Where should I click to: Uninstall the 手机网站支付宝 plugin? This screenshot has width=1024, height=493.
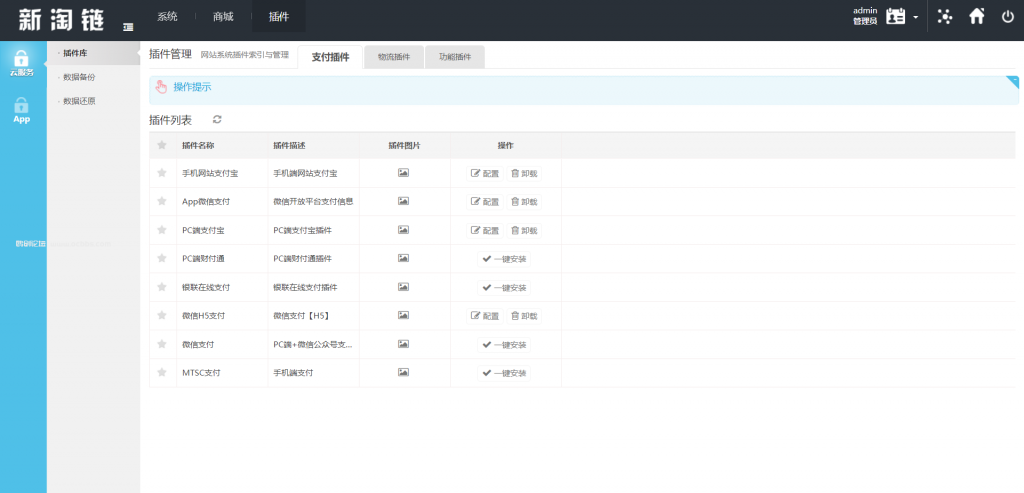click(524, 174)
